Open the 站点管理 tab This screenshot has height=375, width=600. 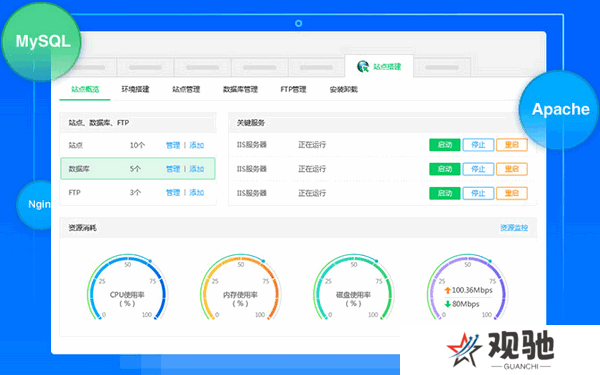coord(186,90)
